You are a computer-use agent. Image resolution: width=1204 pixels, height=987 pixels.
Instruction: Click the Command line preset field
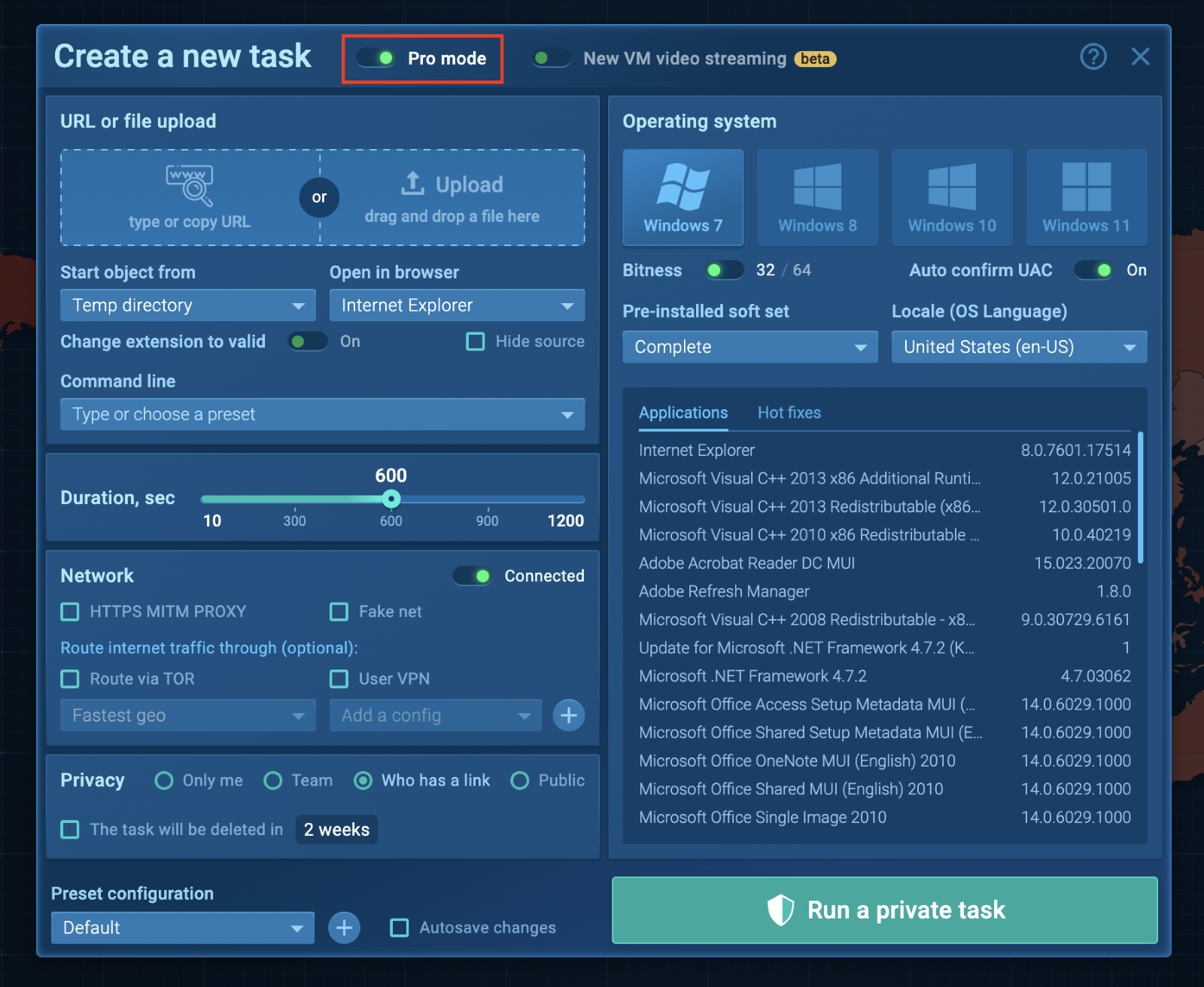pos(322,414)
